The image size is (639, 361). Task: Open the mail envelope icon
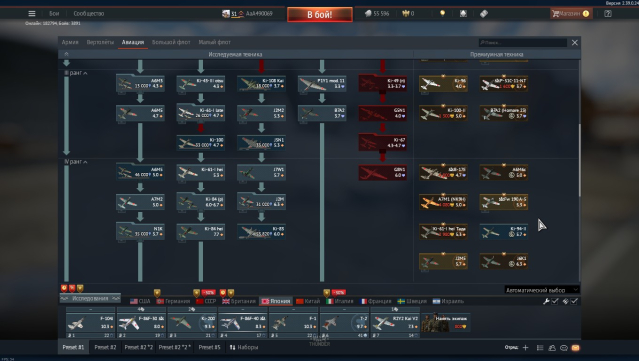575,348
